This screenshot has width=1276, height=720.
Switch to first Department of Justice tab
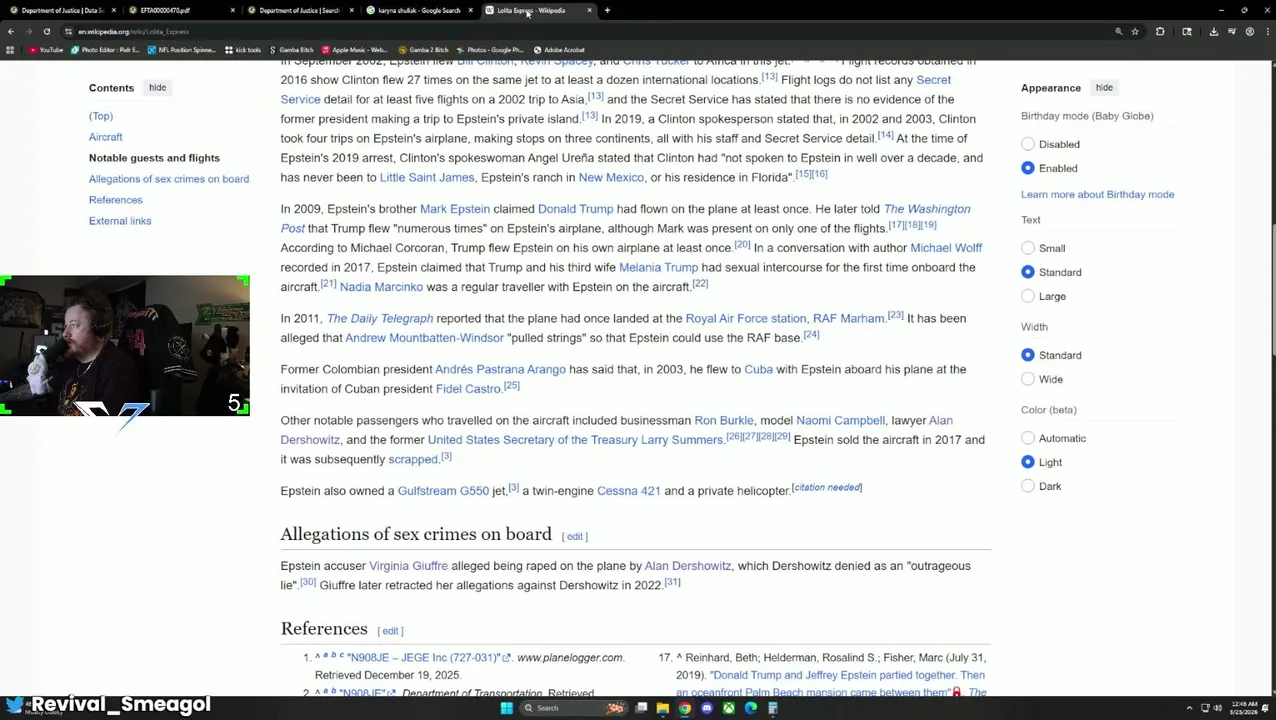click(62, 10)
